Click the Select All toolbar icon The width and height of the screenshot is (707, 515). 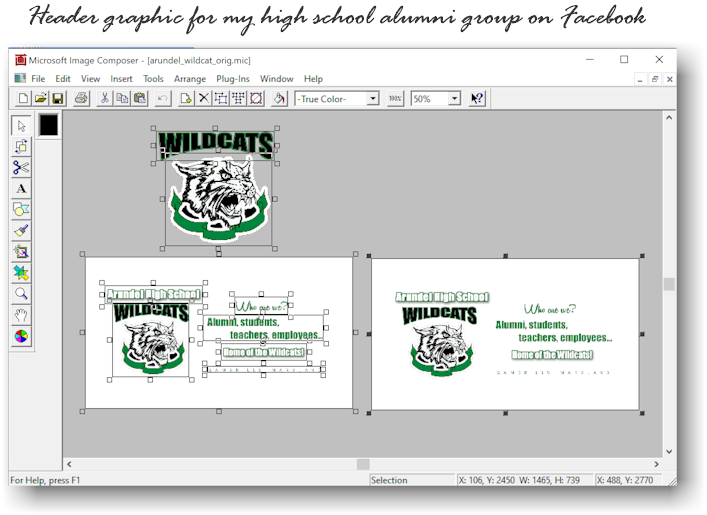tap(239, 98)
